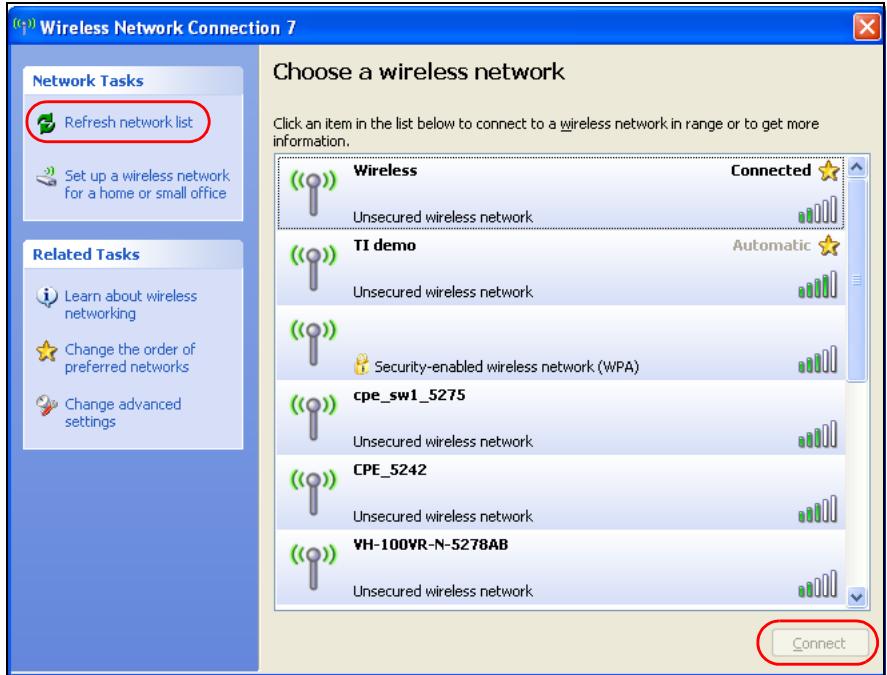
Task: Click the network list scrollbar thumb
Action: 856,280
